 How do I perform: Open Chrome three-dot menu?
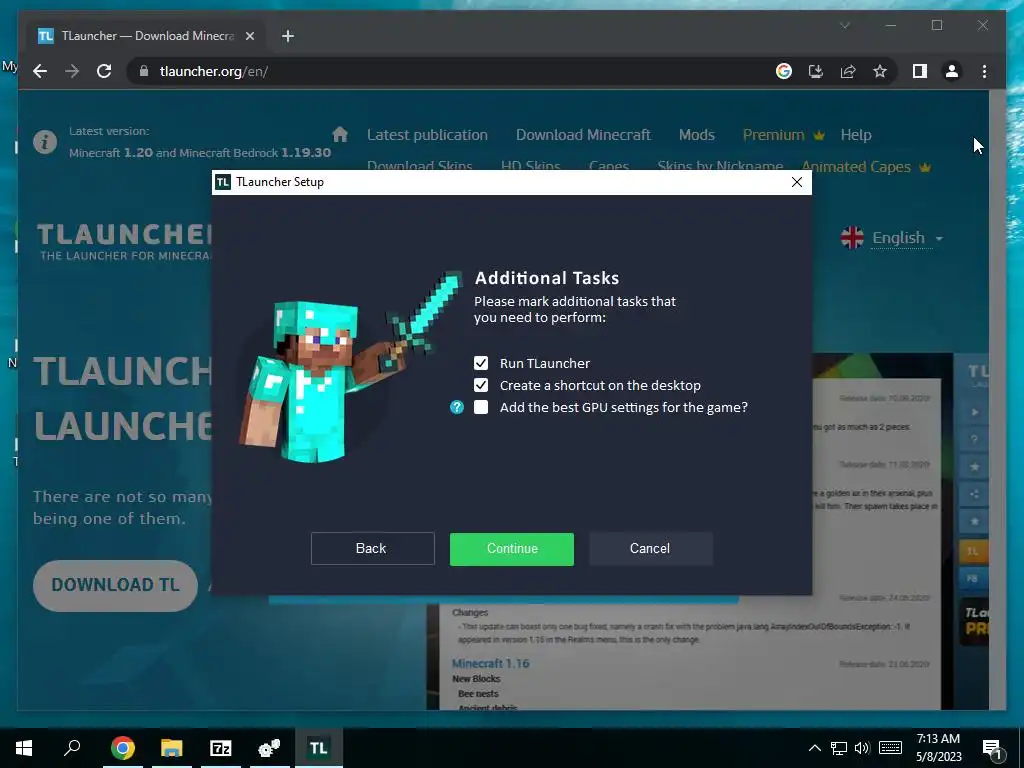(984, 71)
